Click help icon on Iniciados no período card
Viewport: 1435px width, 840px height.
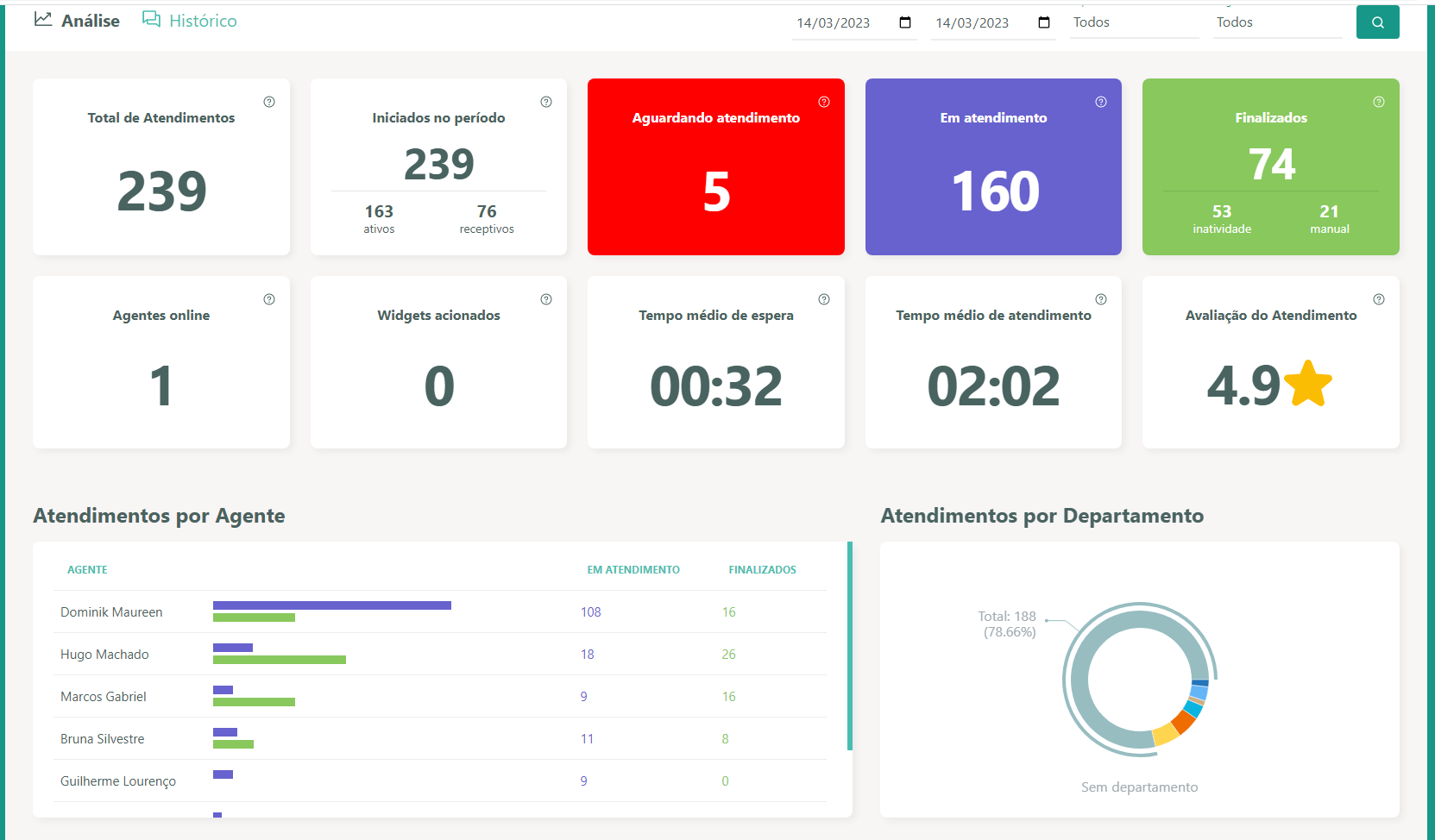coord(546,102)
